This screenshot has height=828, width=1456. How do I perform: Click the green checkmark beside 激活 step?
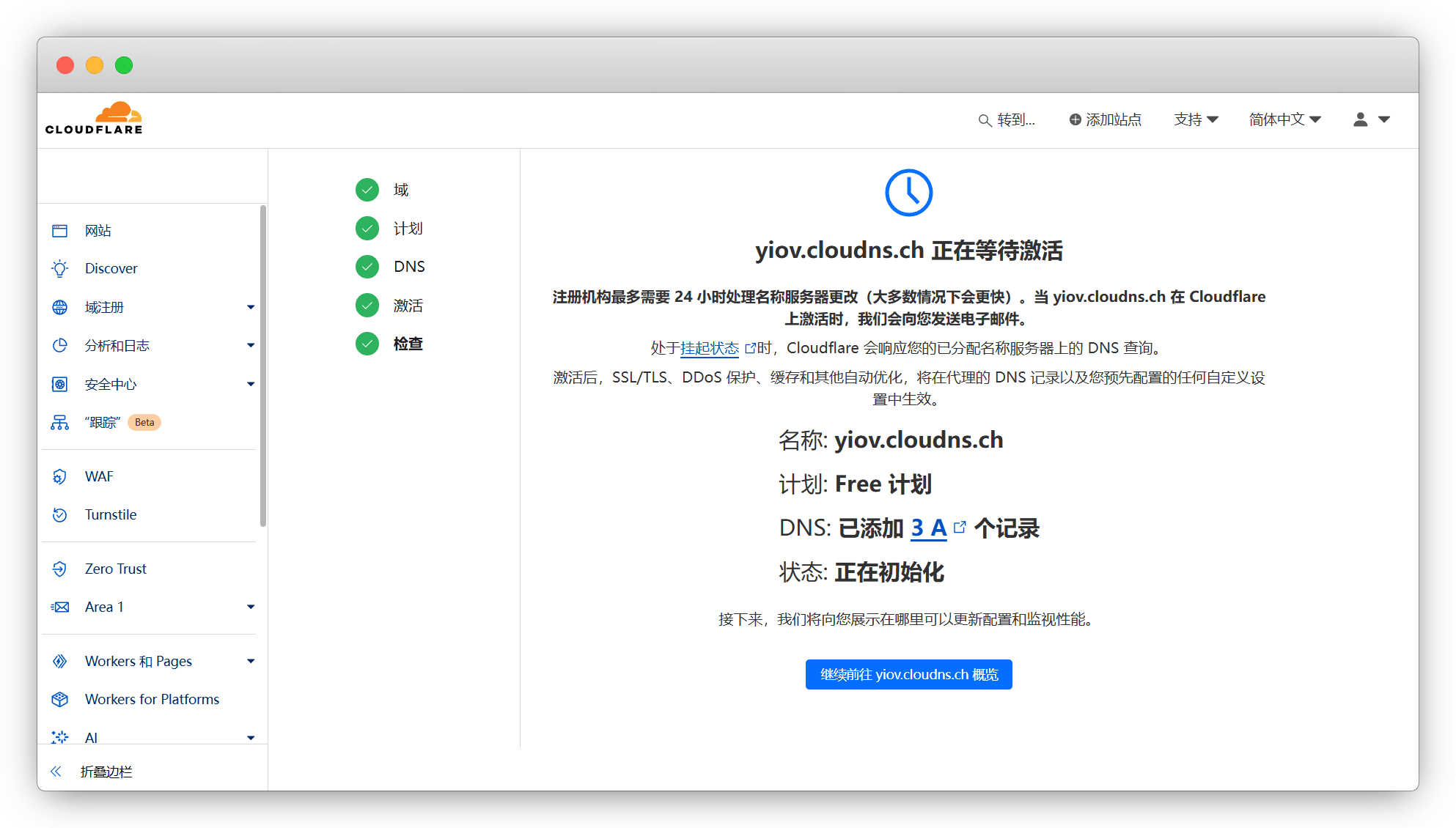click(367, 305)
